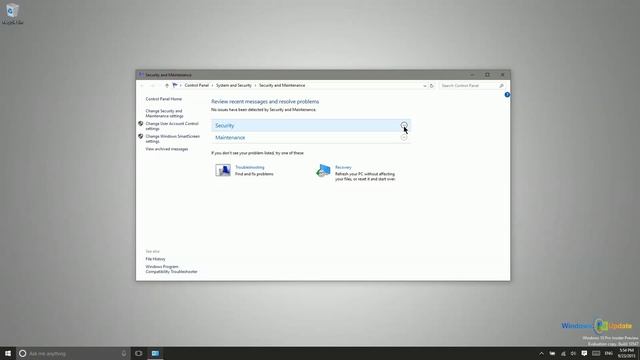Expand the Maintenance section chevron

click(x=404, y=138)
